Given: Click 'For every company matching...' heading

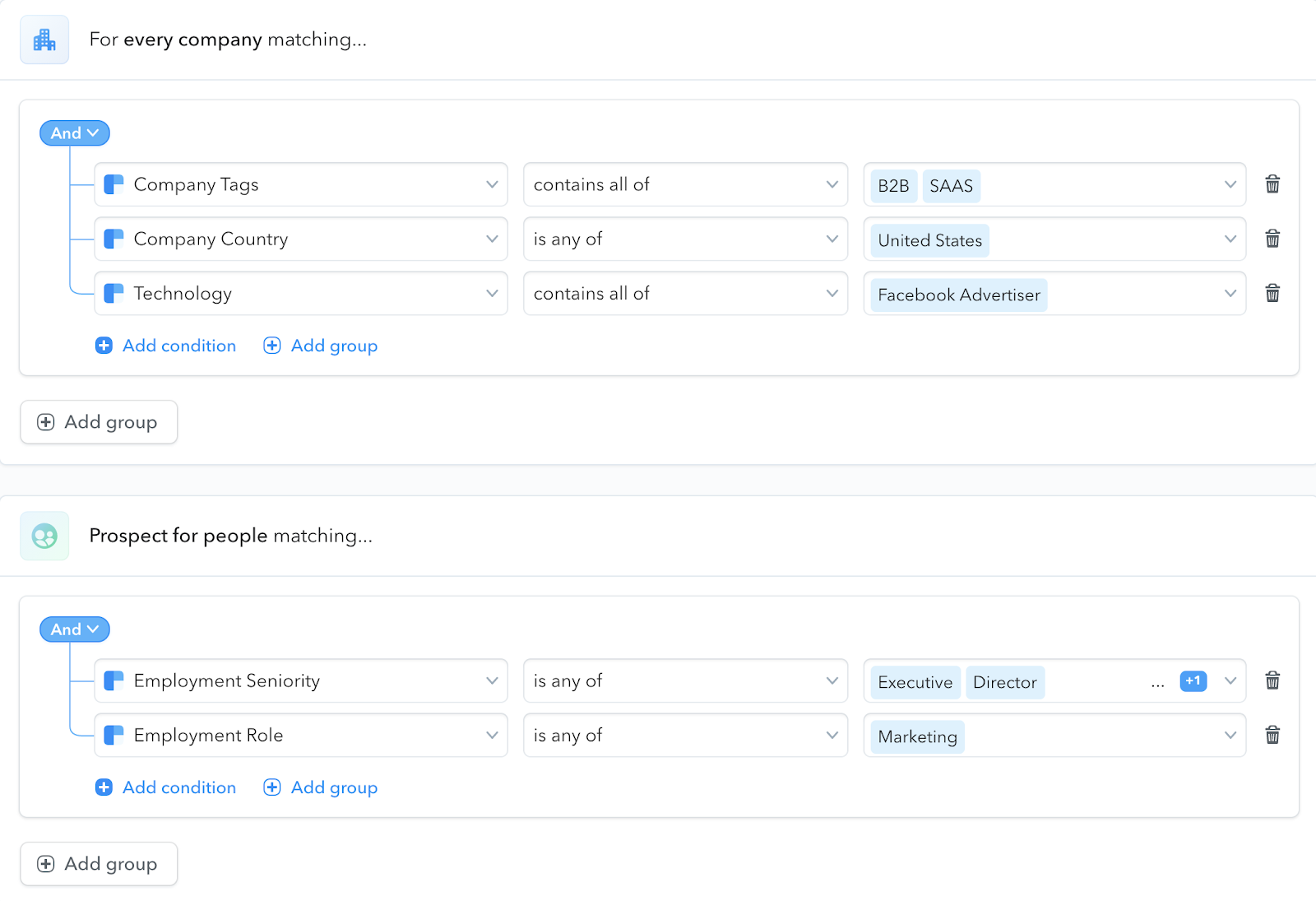Looking at the screenshot, I should pyautogui.click(x=228, y=39).
